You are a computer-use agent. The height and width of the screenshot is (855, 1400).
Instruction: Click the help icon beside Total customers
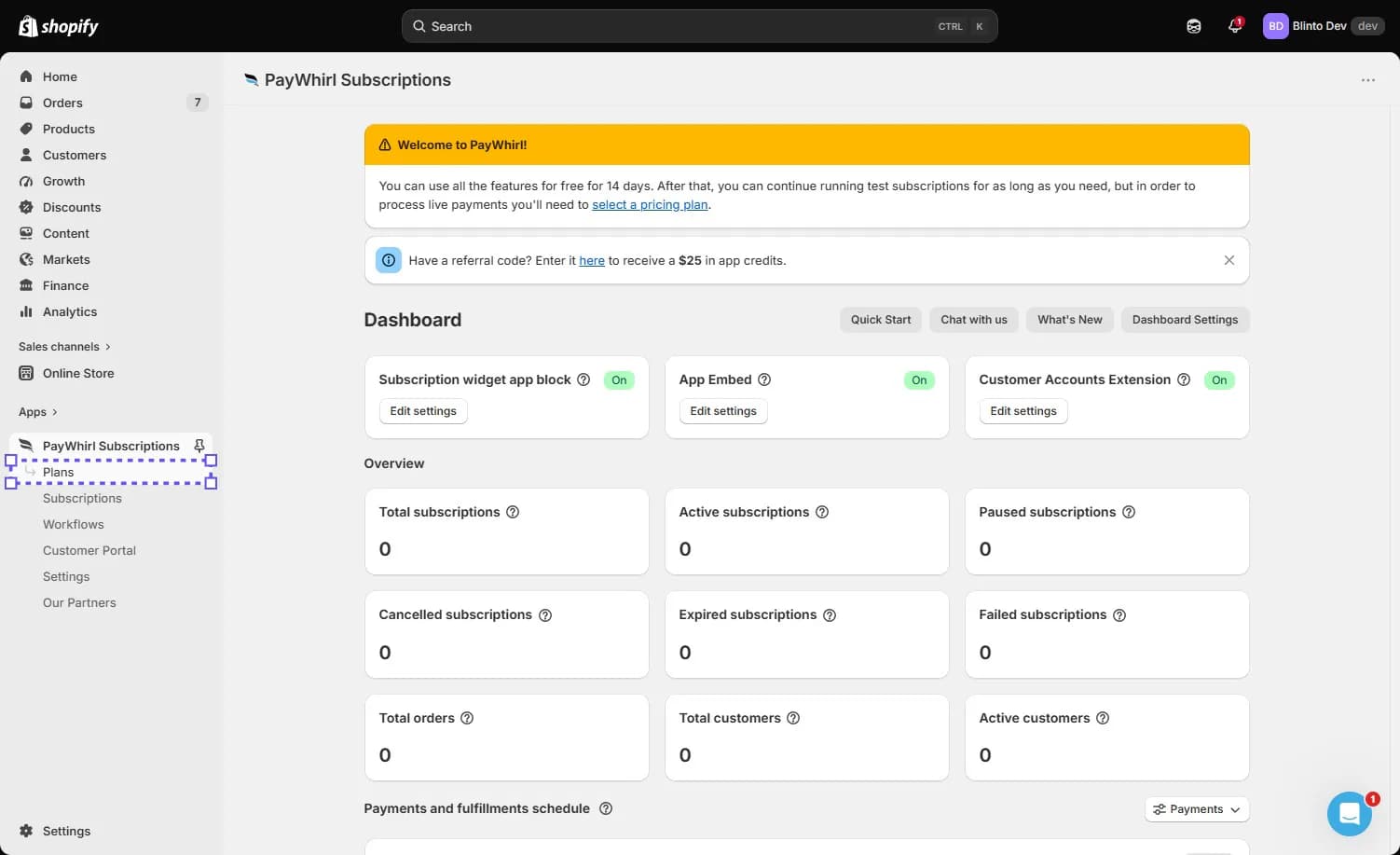[793, 718]
